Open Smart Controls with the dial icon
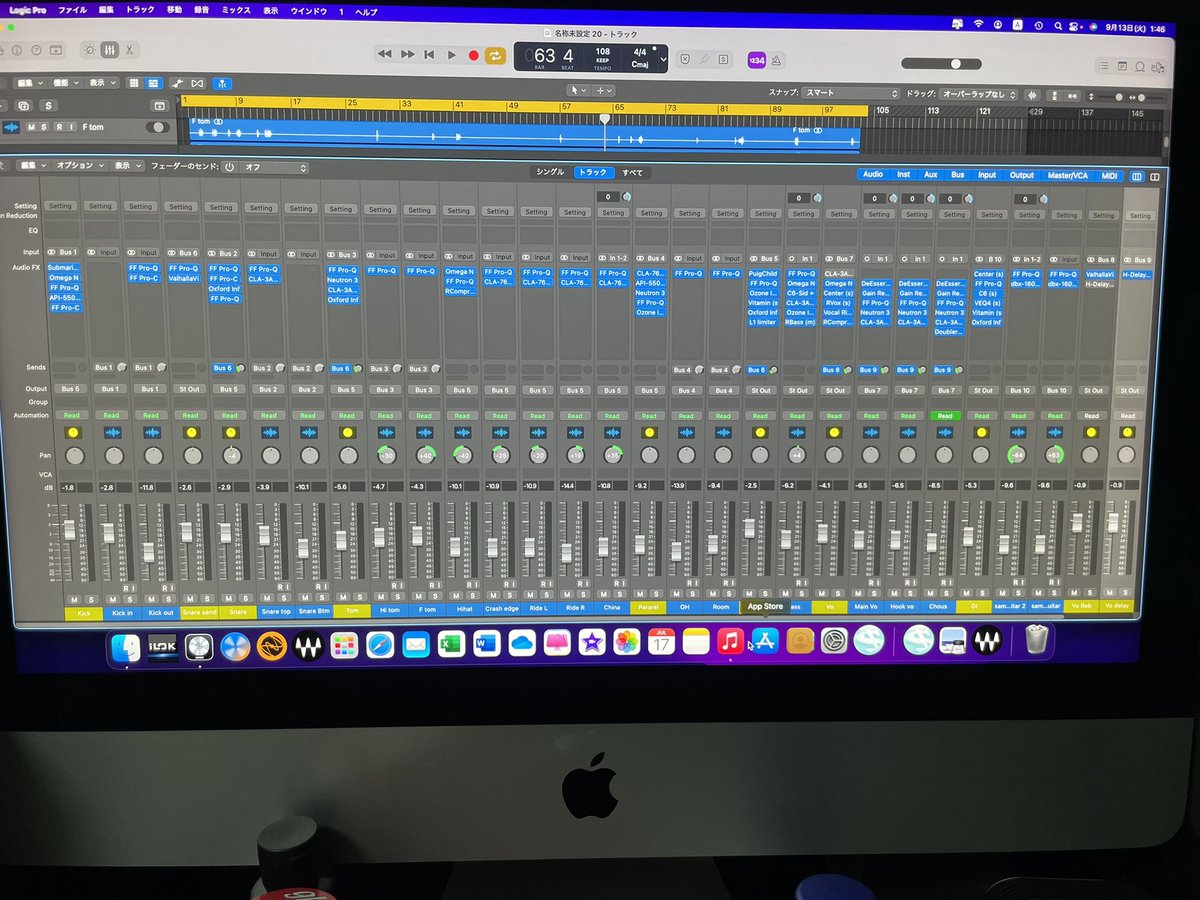The image size is (1200, 900). point(89,50)
